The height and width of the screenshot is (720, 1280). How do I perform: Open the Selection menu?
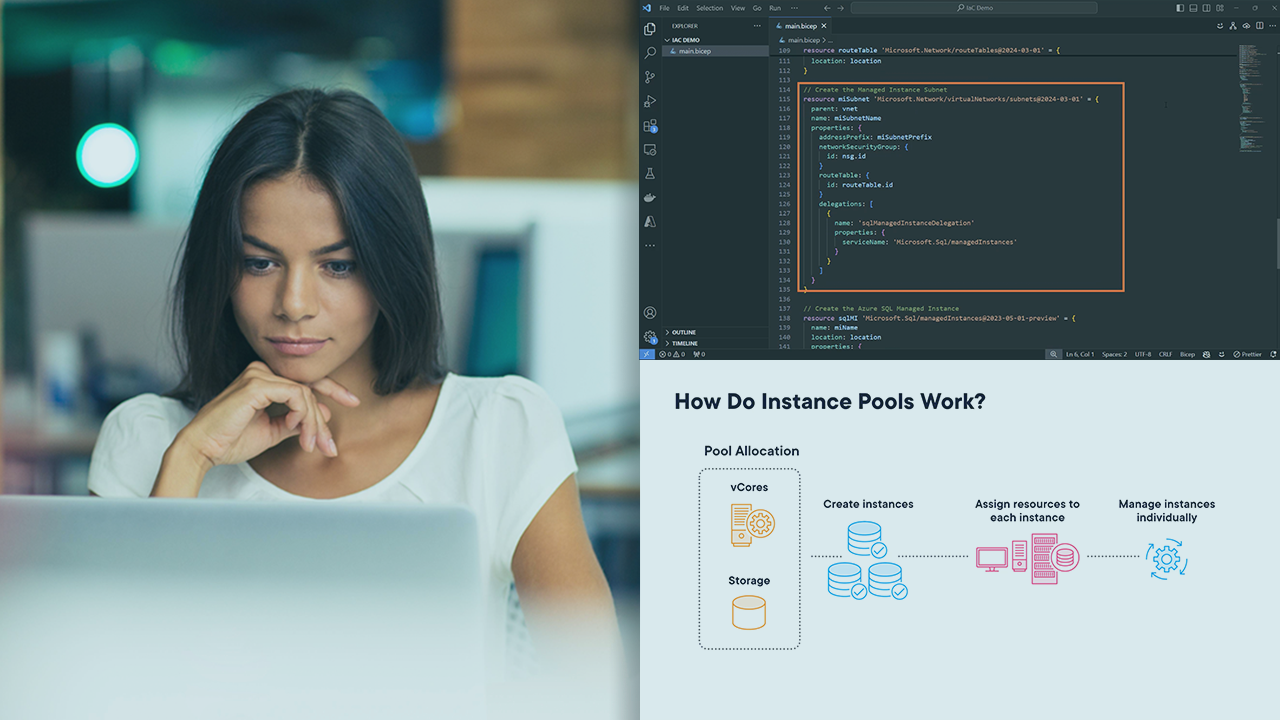point(710,8)
